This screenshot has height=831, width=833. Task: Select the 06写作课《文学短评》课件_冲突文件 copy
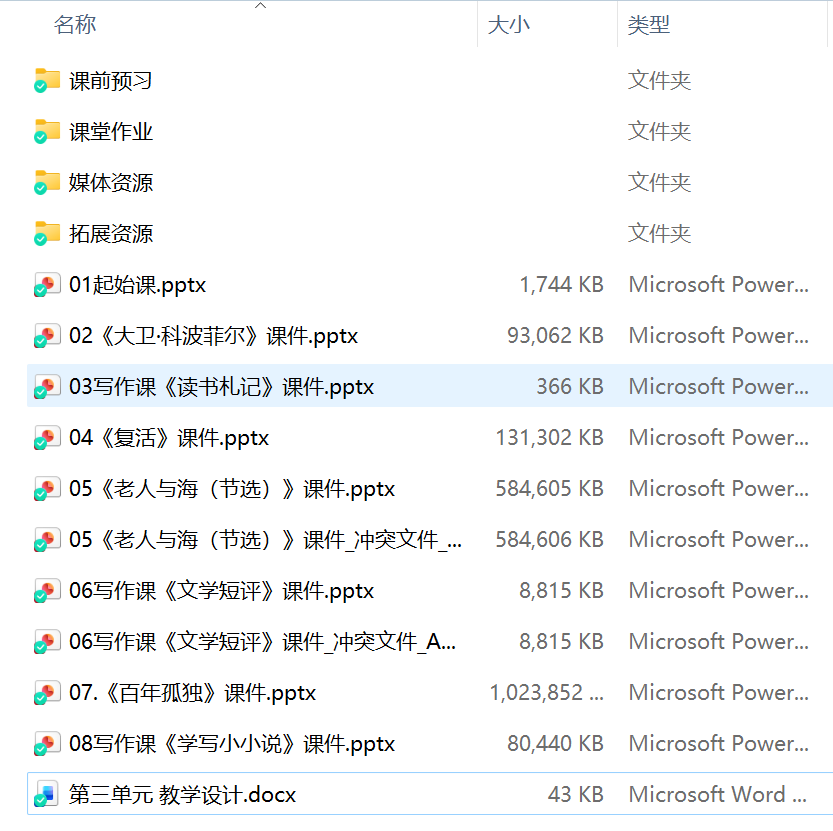262,642
